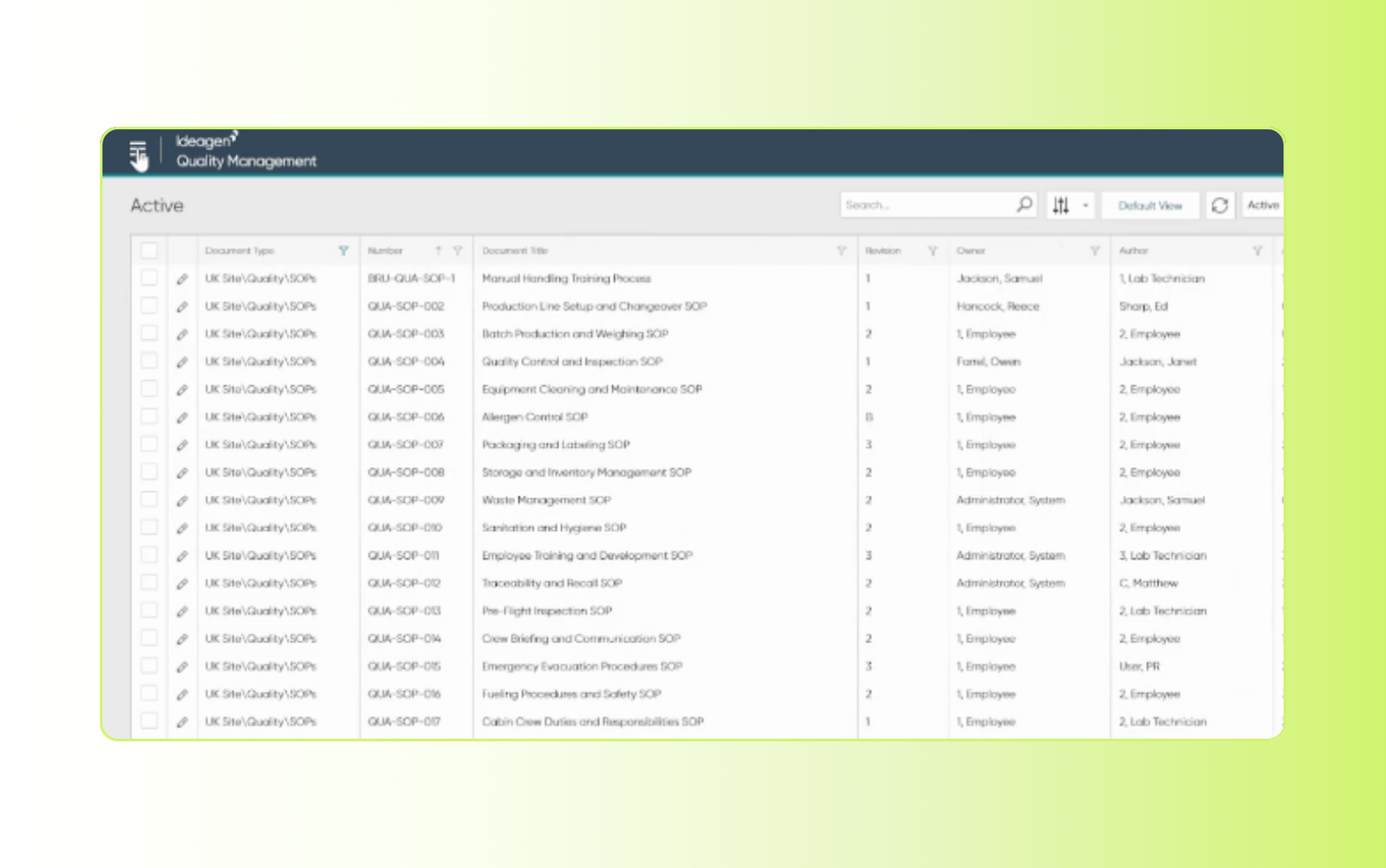
Task: Click the Default View button
Action: [1150, 206]
